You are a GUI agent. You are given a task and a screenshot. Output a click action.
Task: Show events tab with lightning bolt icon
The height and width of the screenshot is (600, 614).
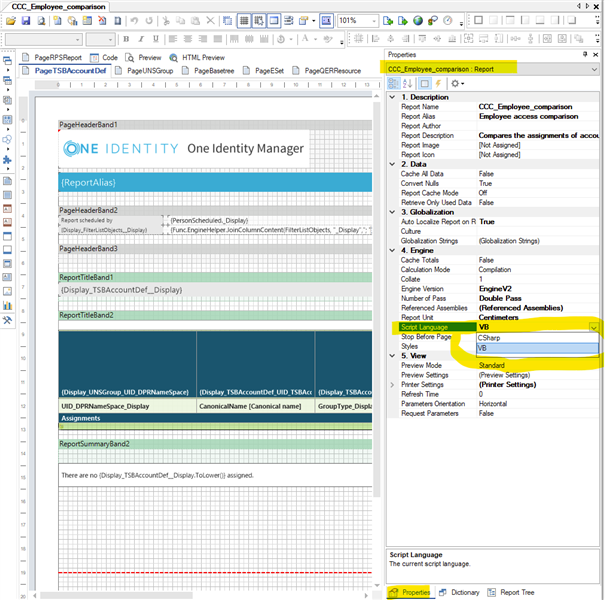tap(438, 83)
